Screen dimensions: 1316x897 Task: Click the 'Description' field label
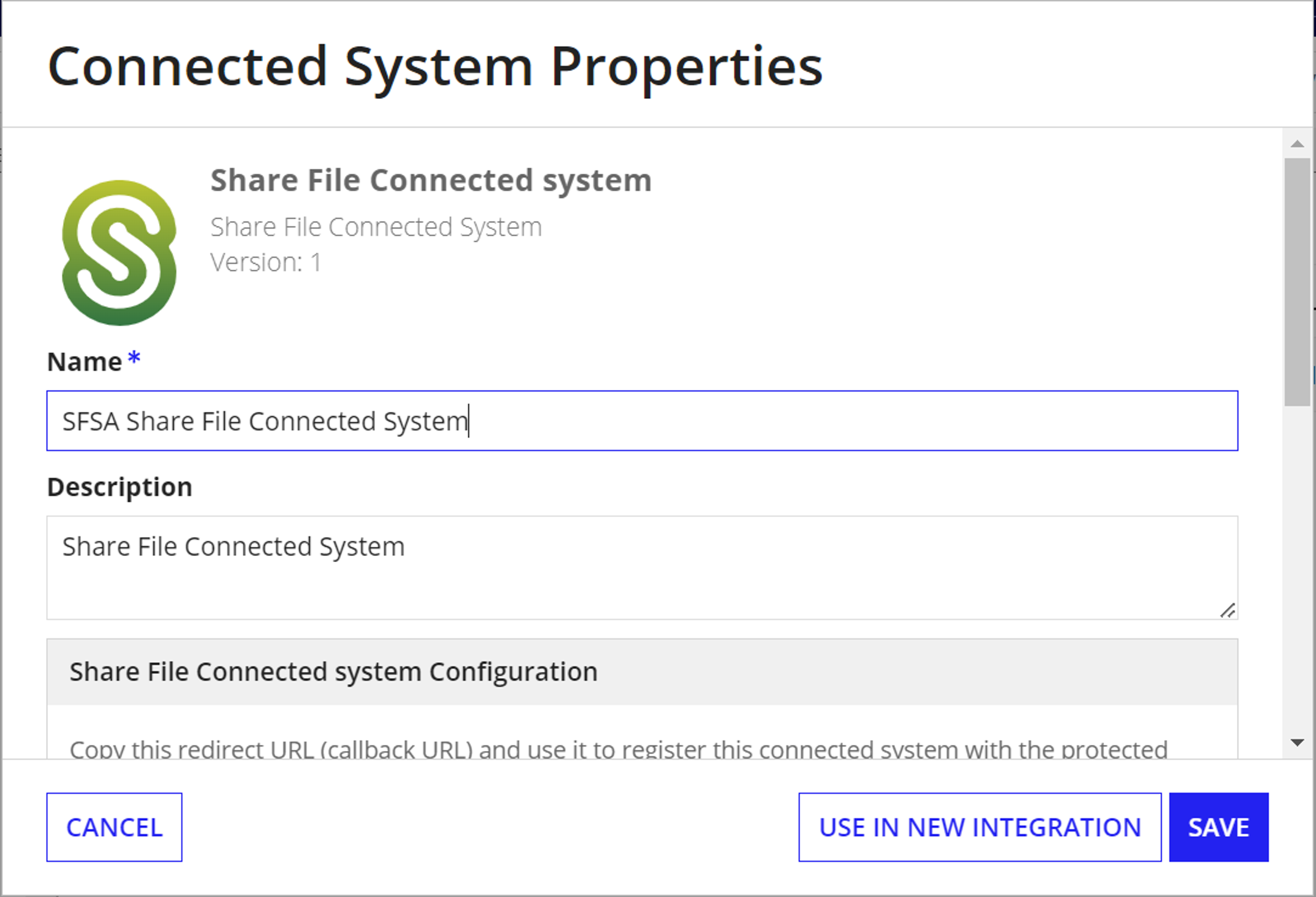click(x=120, y=487)
